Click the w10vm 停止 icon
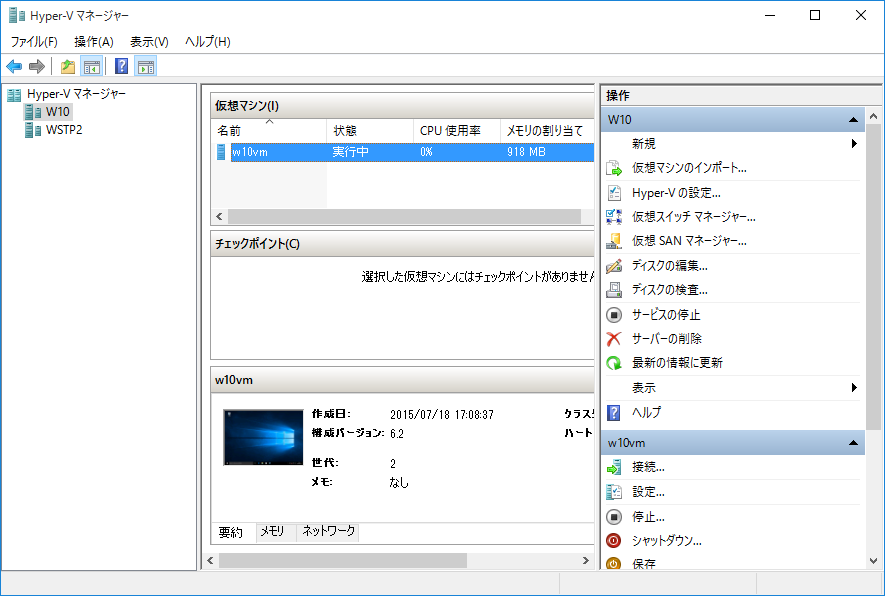Screen dimensions: 885x596 [x=614, y=516]
